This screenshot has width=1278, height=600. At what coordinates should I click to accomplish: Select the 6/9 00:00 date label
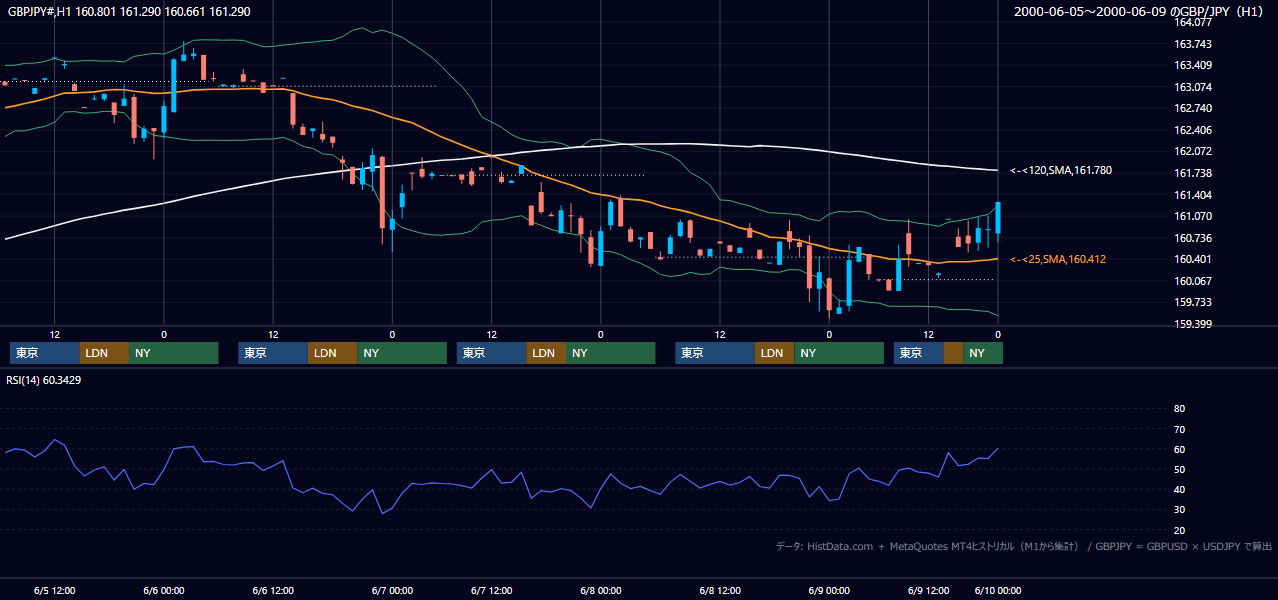[x=828, y=590]
